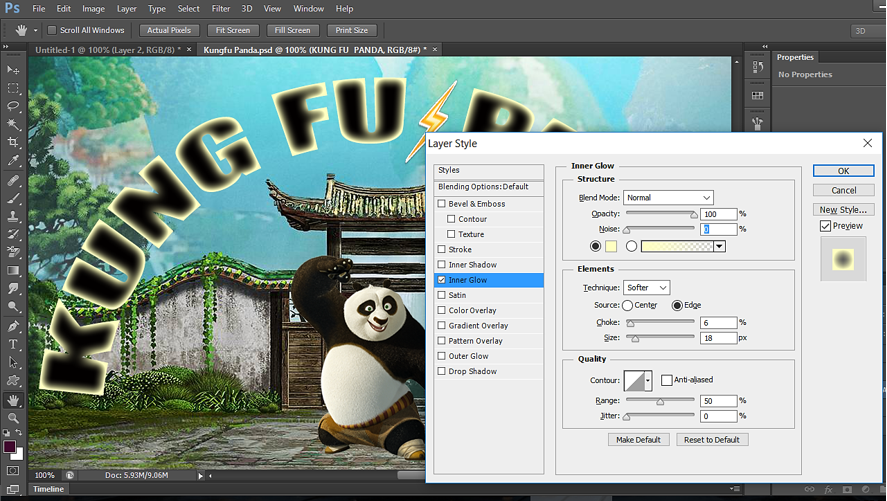This screenshot has height=501, width=887.
Task: Select the Clone Stamp tool
Action: pos(13,217)
